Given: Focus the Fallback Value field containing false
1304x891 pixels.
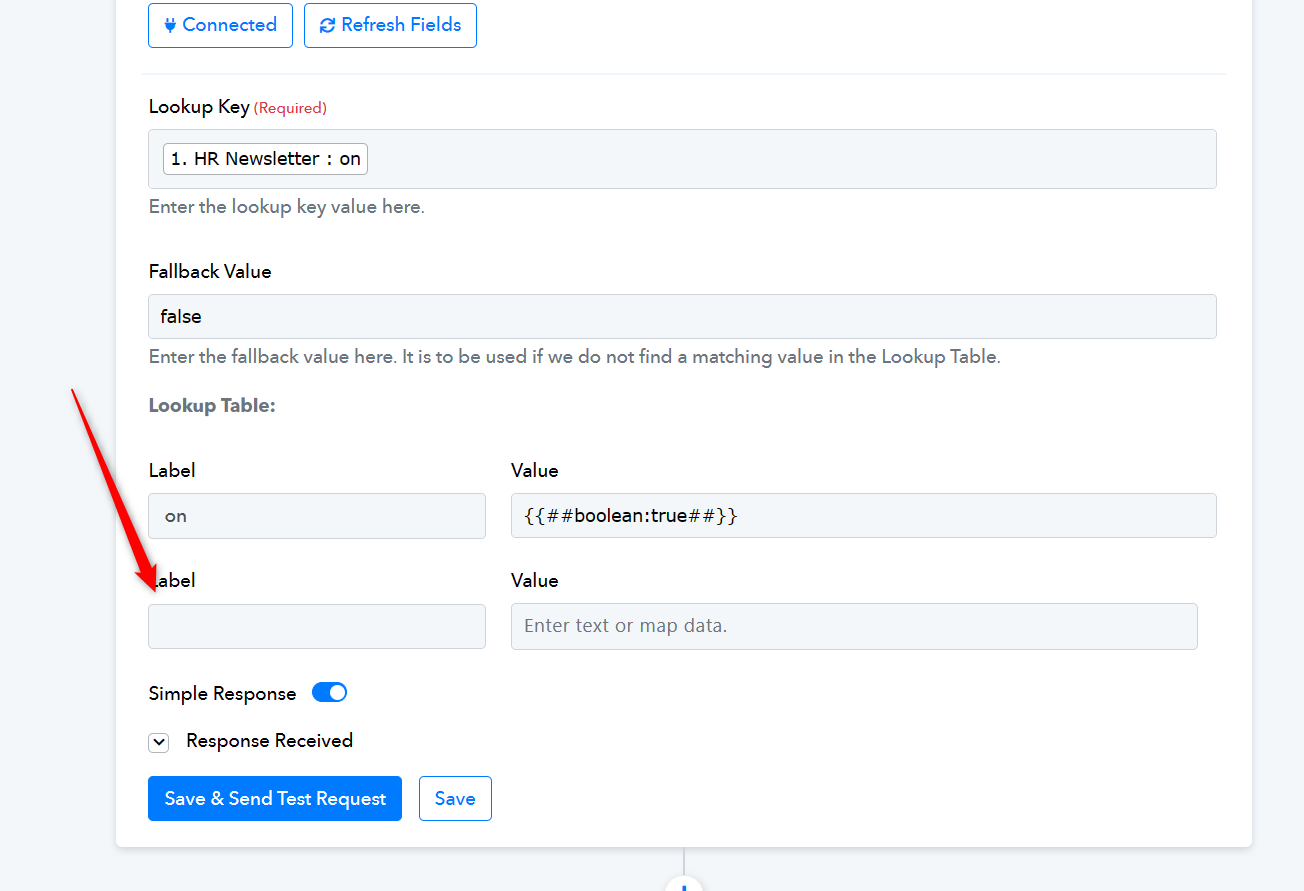Looking at the screenshot, I should pos(682,316).
